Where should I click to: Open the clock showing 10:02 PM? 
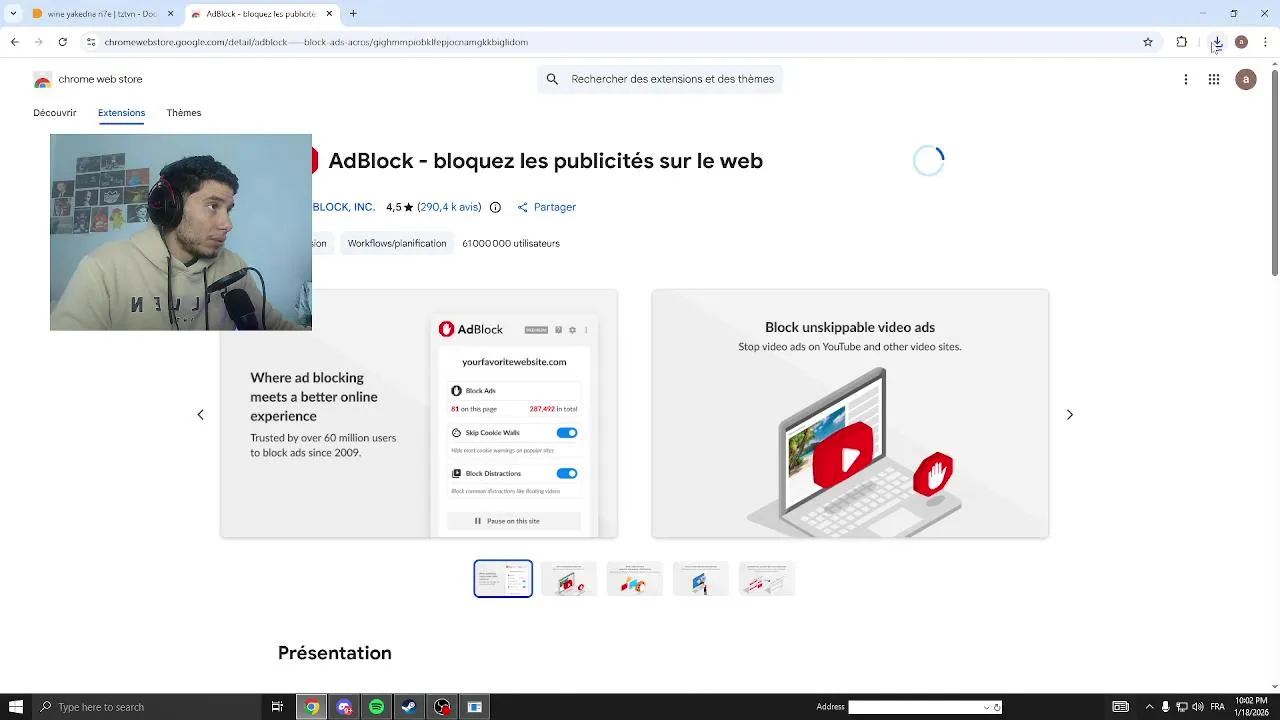[1251, 707]
